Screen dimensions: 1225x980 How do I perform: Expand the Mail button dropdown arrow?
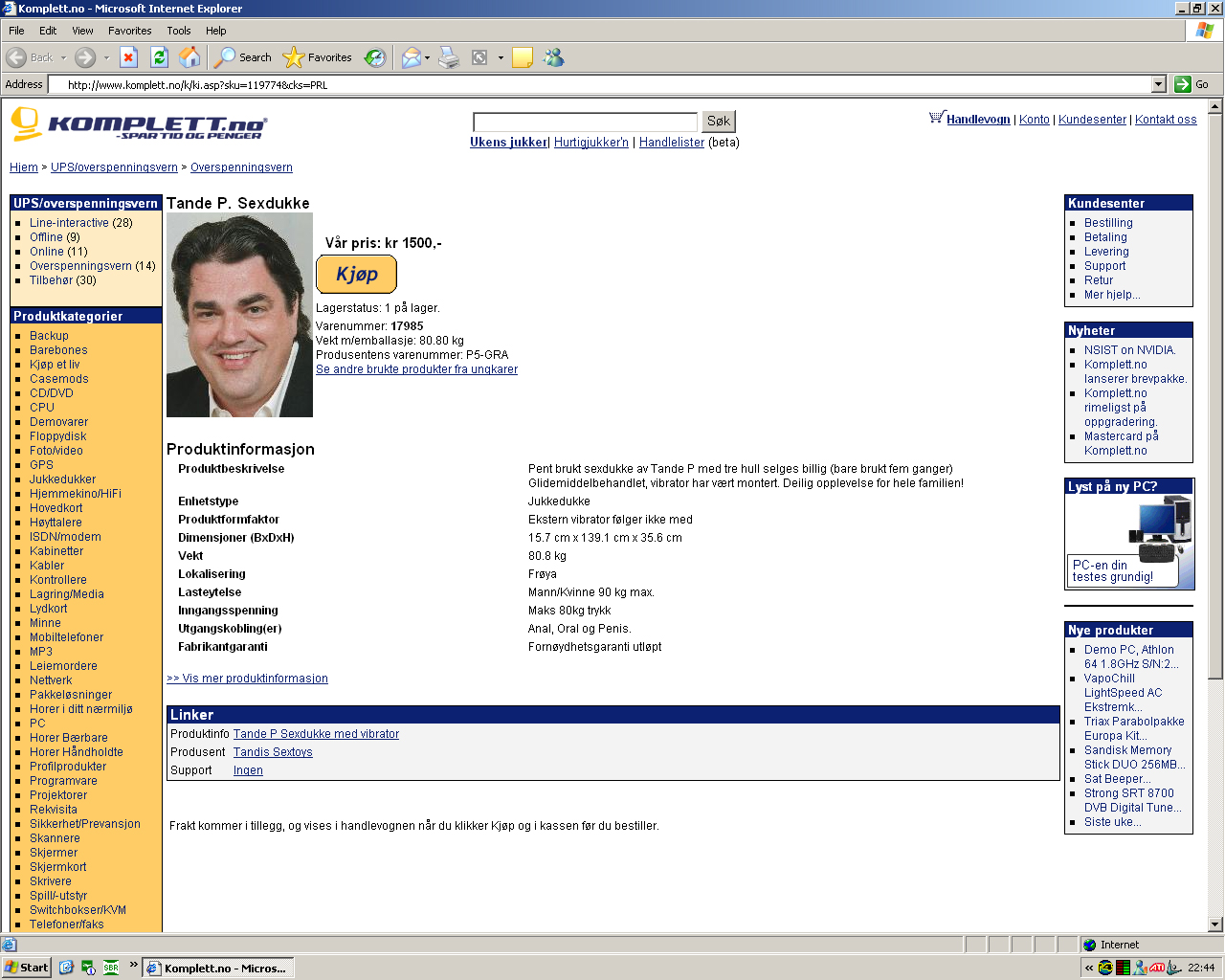click(427, 57)
